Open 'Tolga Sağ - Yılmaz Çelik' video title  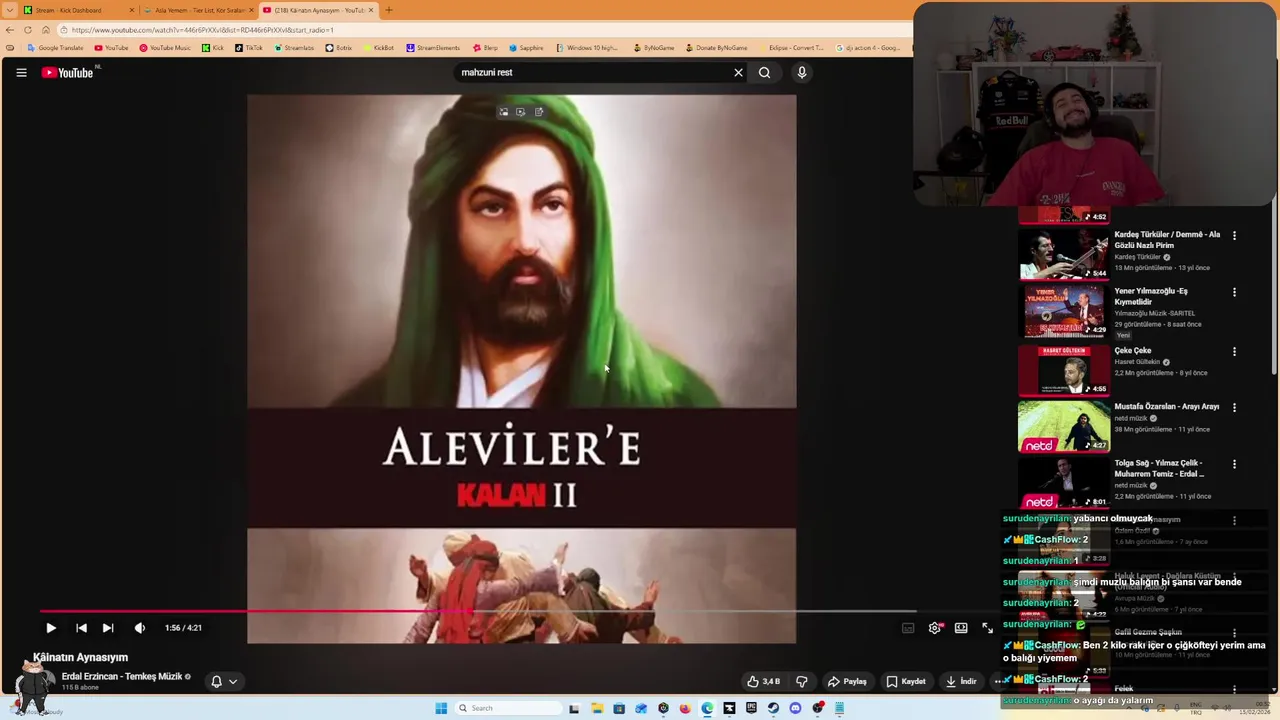click(x=1159, y=469)
